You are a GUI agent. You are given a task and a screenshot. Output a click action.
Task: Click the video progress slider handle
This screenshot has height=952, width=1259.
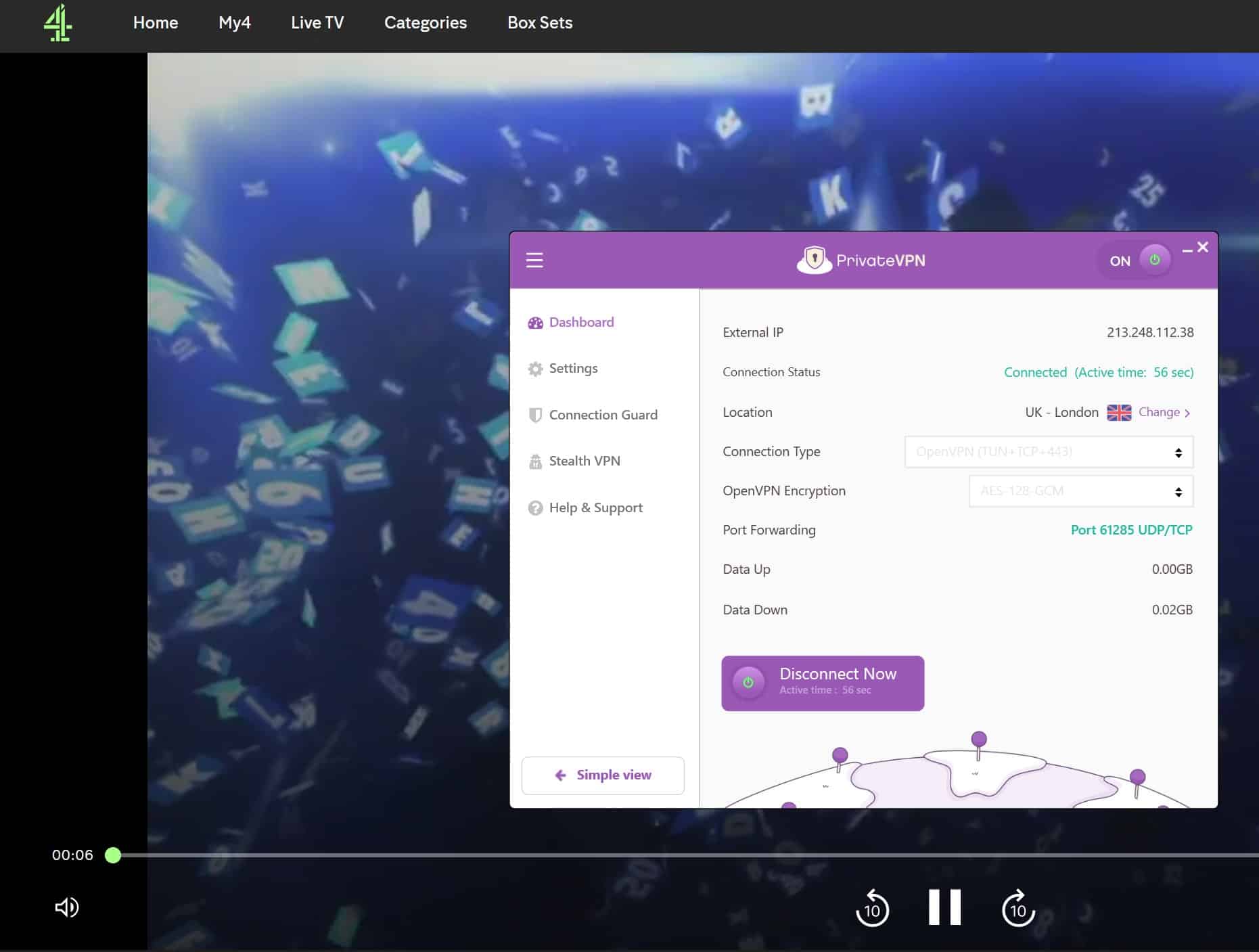pyautogui.click(x=113, y=855)
